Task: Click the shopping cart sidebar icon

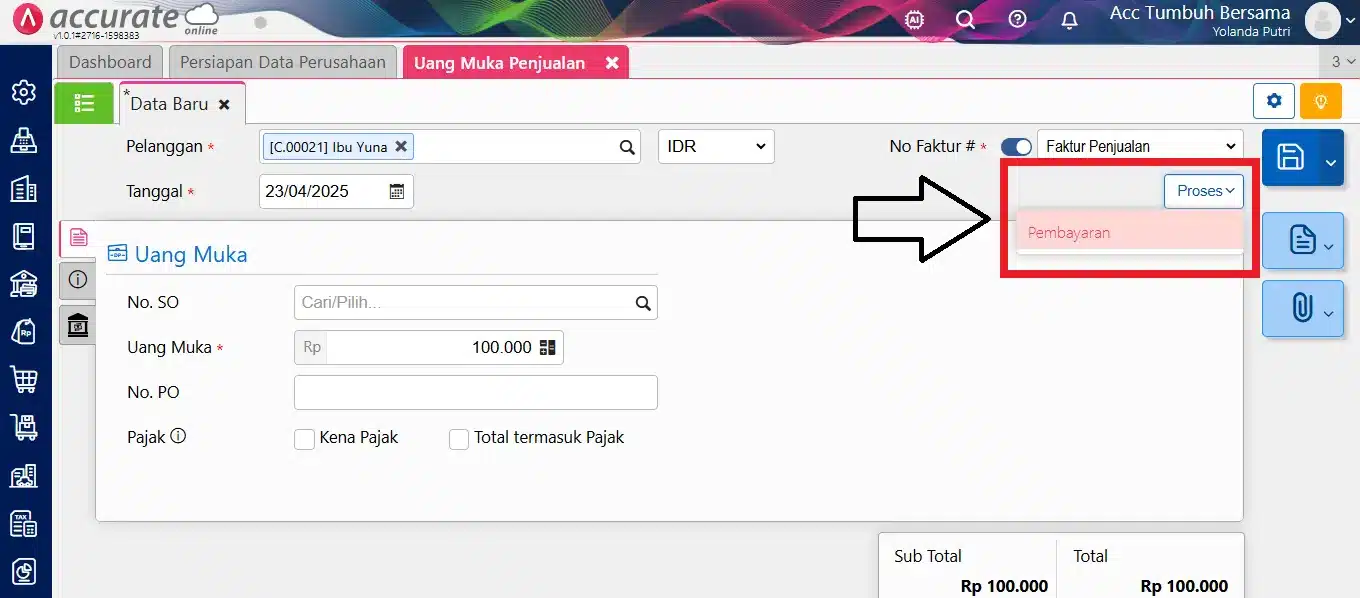Action: 24,379
